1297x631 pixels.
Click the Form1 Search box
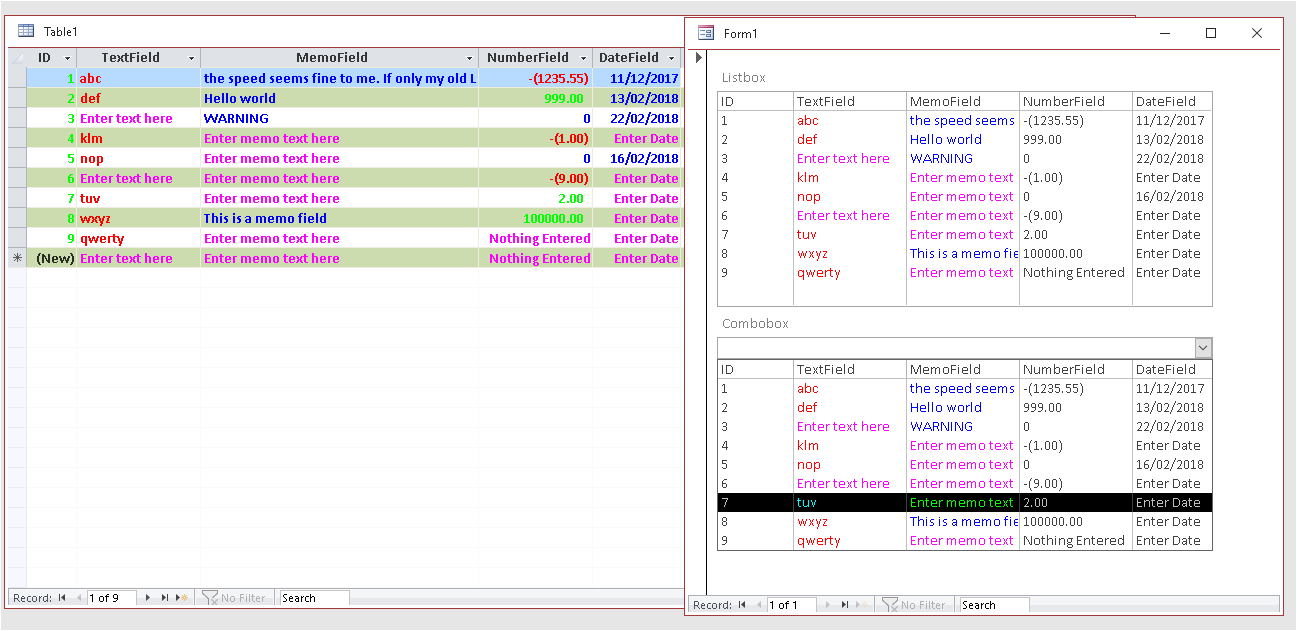click(x=994, y=605)
